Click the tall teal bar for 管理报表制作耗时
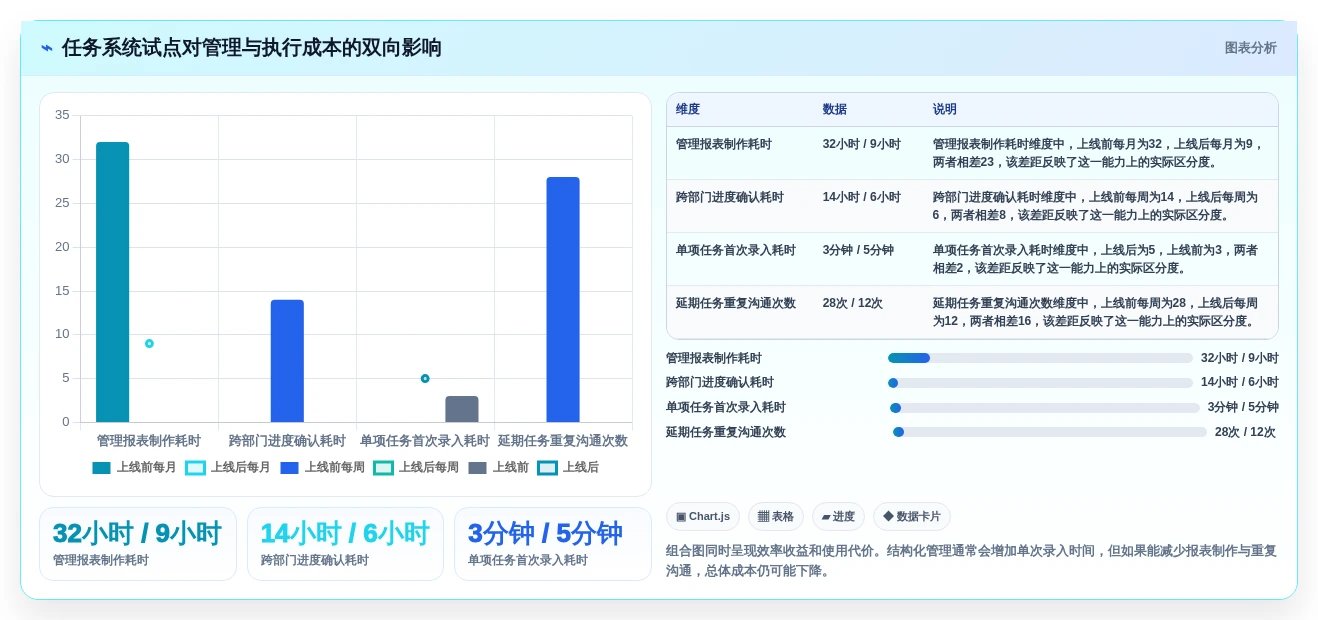The image size is (1318, 620). pyautogui.click(x=112, y=282)
